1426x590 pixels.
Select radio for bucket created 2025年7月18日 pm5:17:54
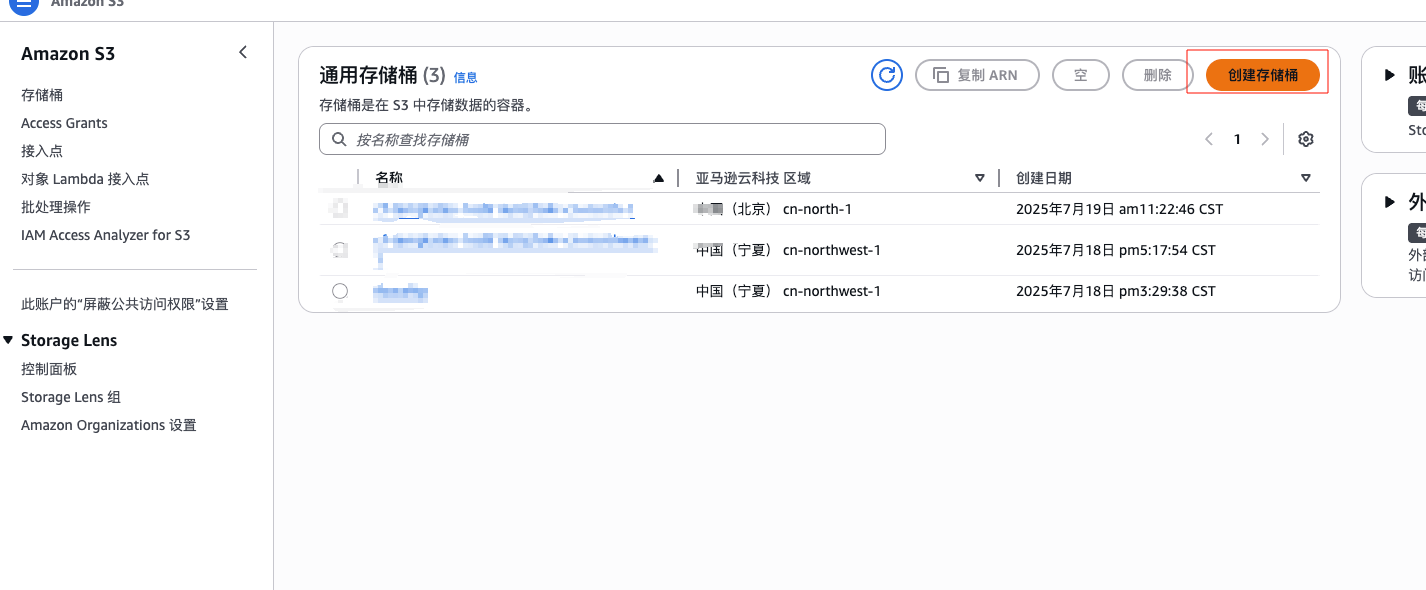340,249
